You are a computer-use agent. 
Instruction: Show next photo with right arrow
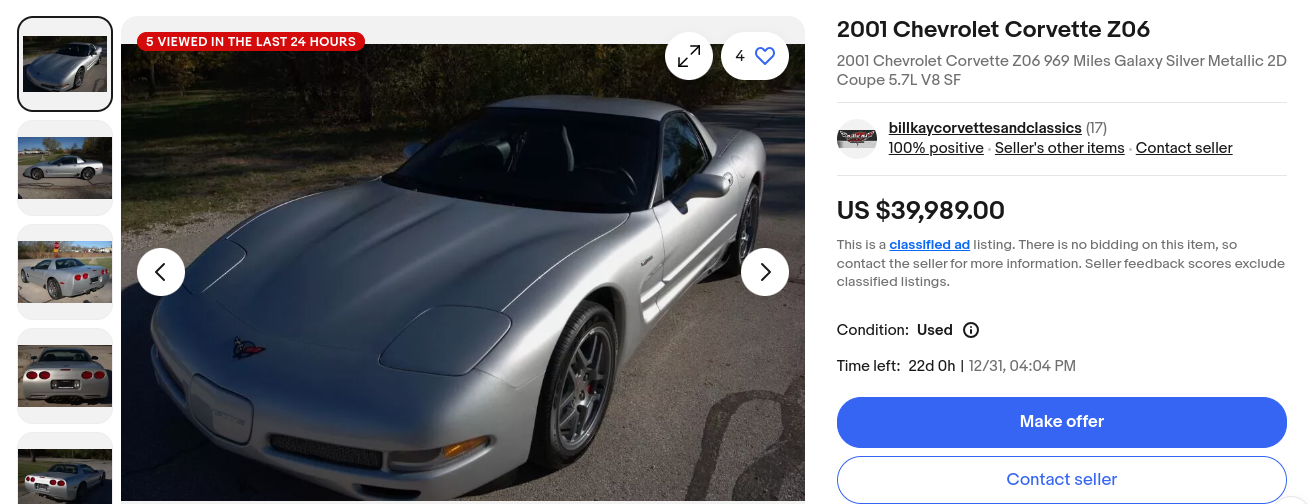tap(765, 272)
